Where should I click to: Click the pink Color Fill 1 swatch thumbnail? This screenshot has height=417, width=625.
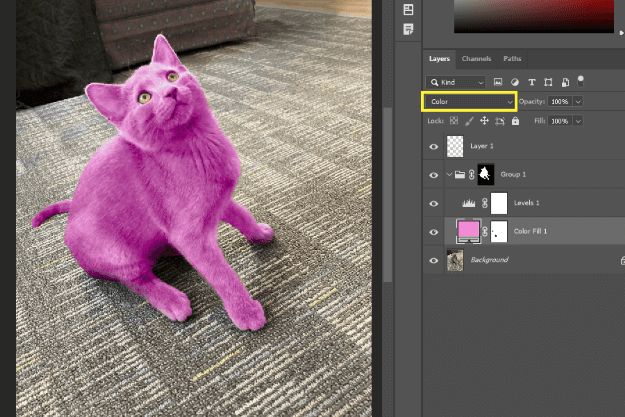pyautogui.click(x=468, y=231)
